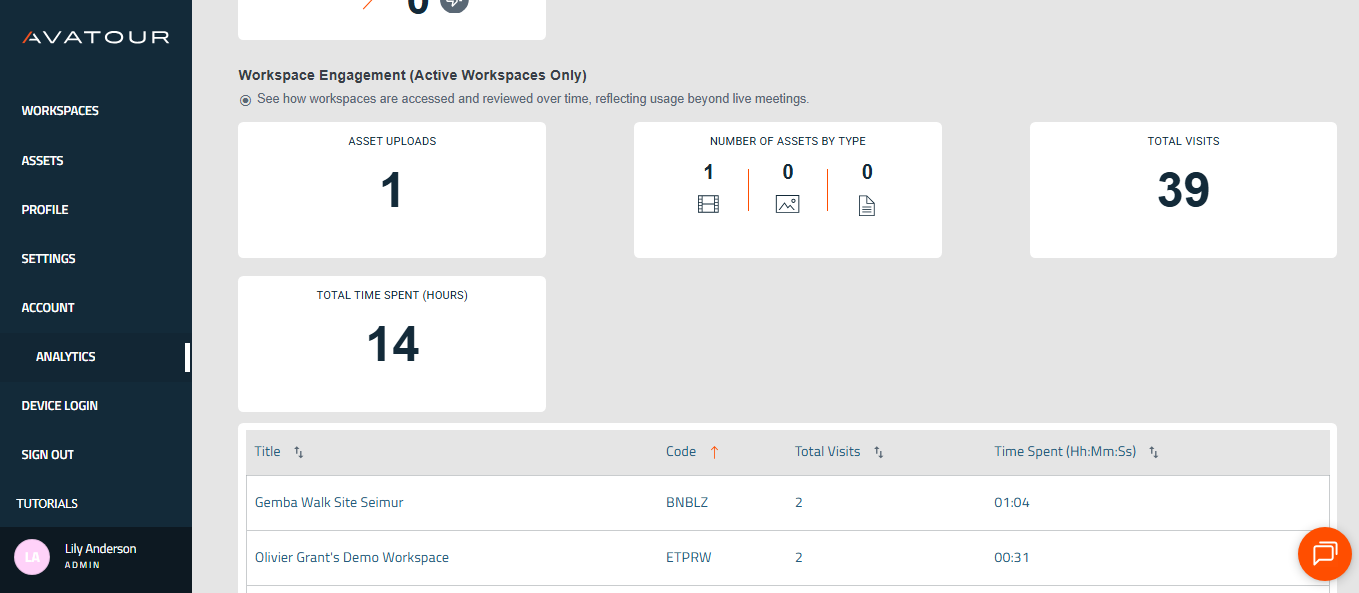This screenshot has height=593, width=1359.
Task: Click the ETPRW workspace code
Action: [687, 557]
